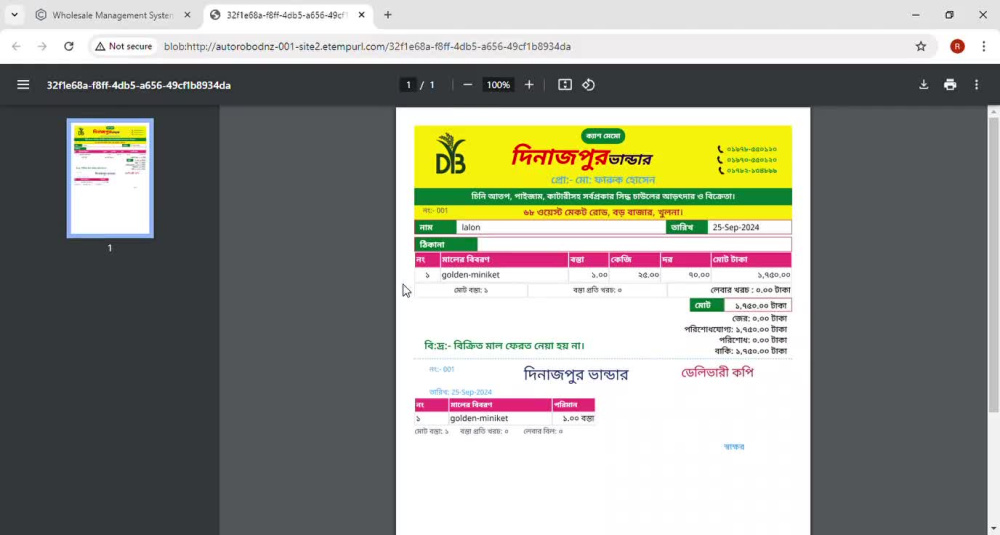Expand the tab search dropdown
This screenshot has height=535, width=1000.
pos(14,15)
